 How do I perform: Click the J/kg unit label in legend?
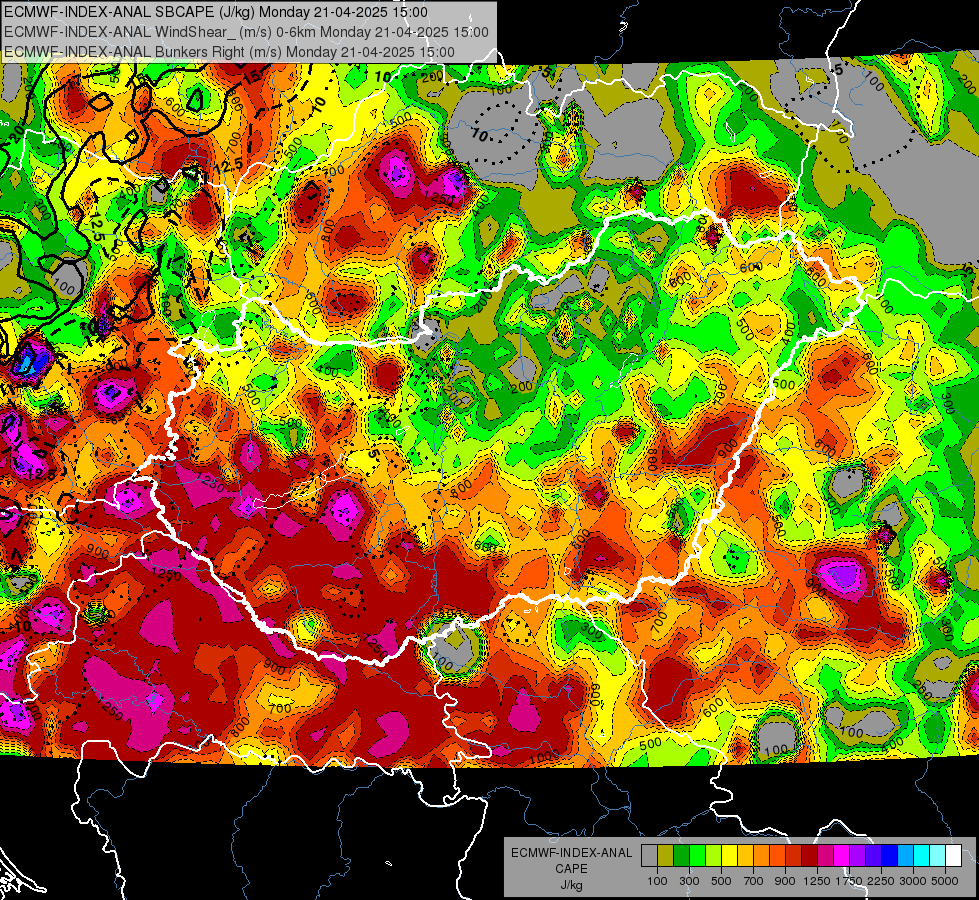point(571,885)
